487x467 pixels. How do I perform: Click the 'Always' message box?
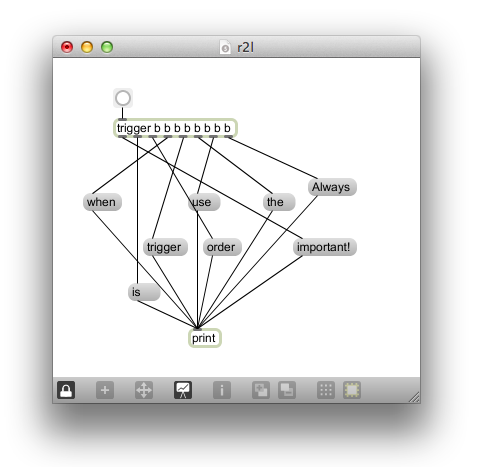332,187
